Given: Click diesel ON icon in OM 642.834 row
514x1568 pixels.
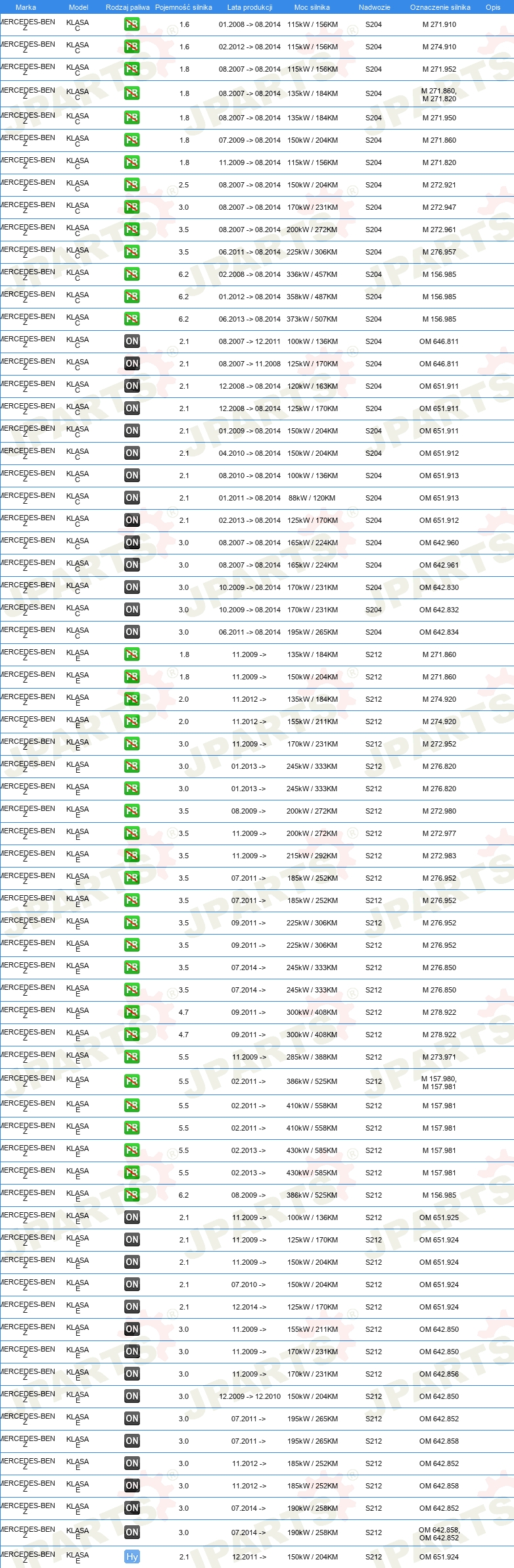Looking at the screenshot, I should (x=132, y=632).
